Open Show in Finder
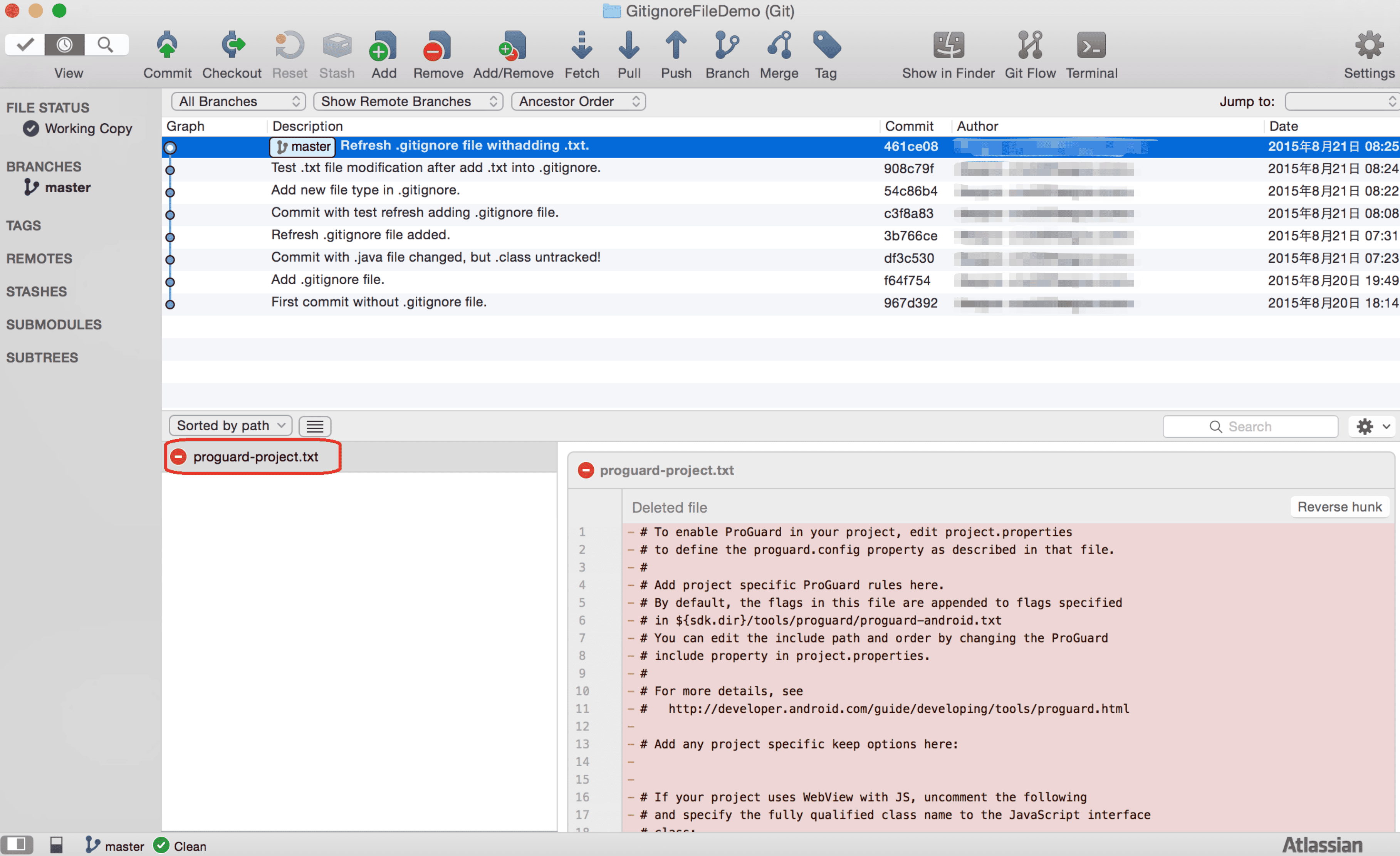 pyautogui.click(x=948, y=45)
